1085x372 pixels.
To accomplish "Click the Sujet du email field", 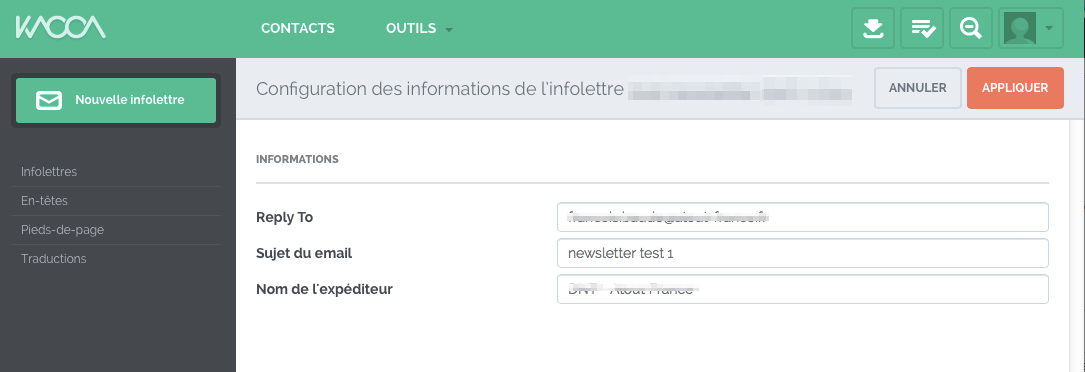I will (x=803, y=253).
